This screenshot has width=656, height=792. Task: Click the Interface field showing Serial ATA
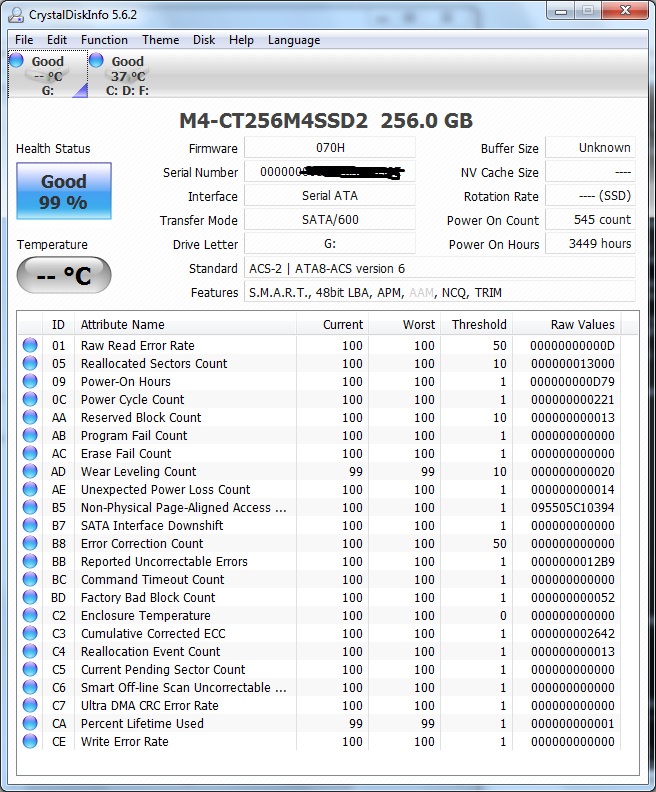[330, 195]
